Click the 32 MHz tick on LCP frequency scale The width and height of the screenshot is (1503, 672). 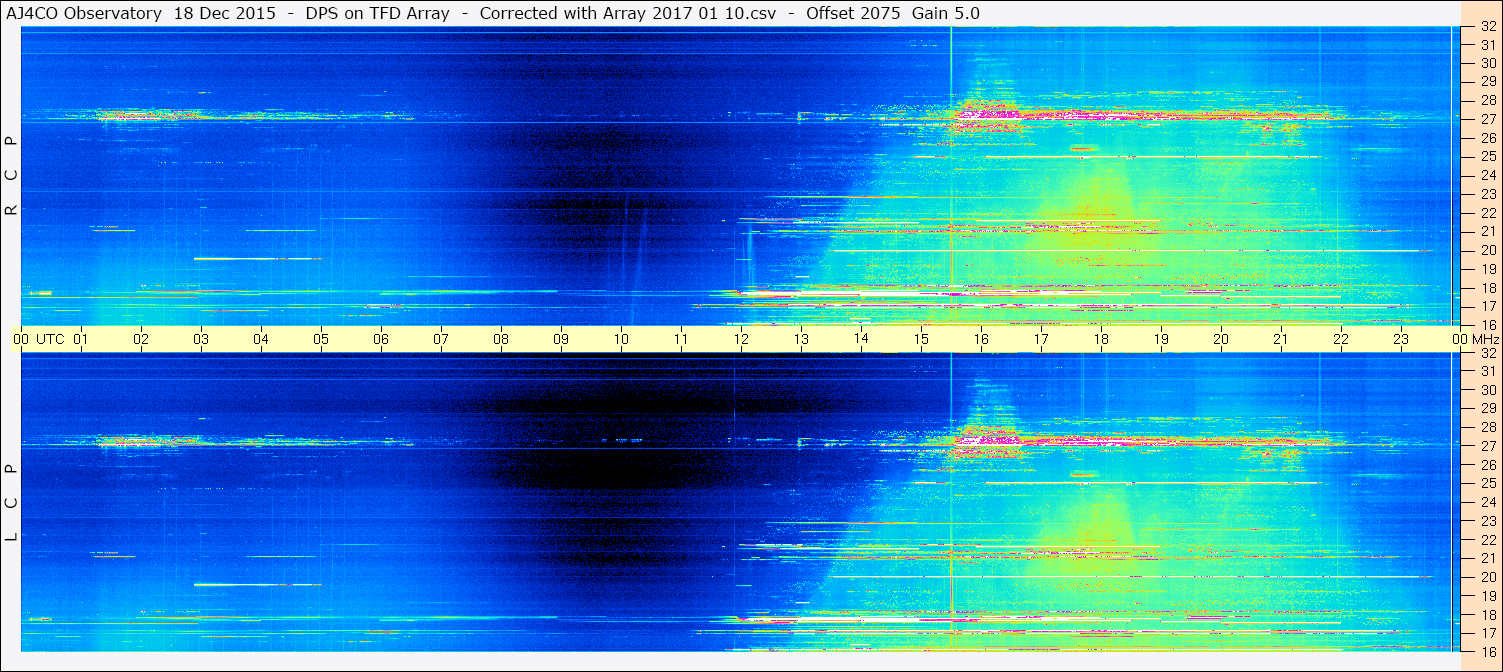[1487, 353]
